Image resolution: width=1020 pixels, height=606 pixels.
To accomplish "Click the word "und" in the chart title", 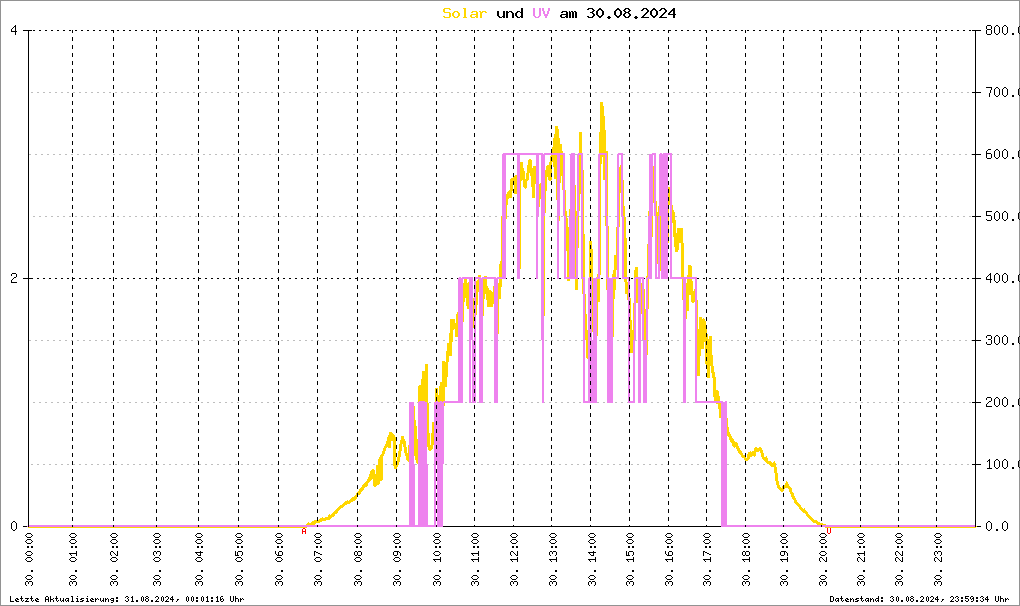I will [x=509, y=13].
